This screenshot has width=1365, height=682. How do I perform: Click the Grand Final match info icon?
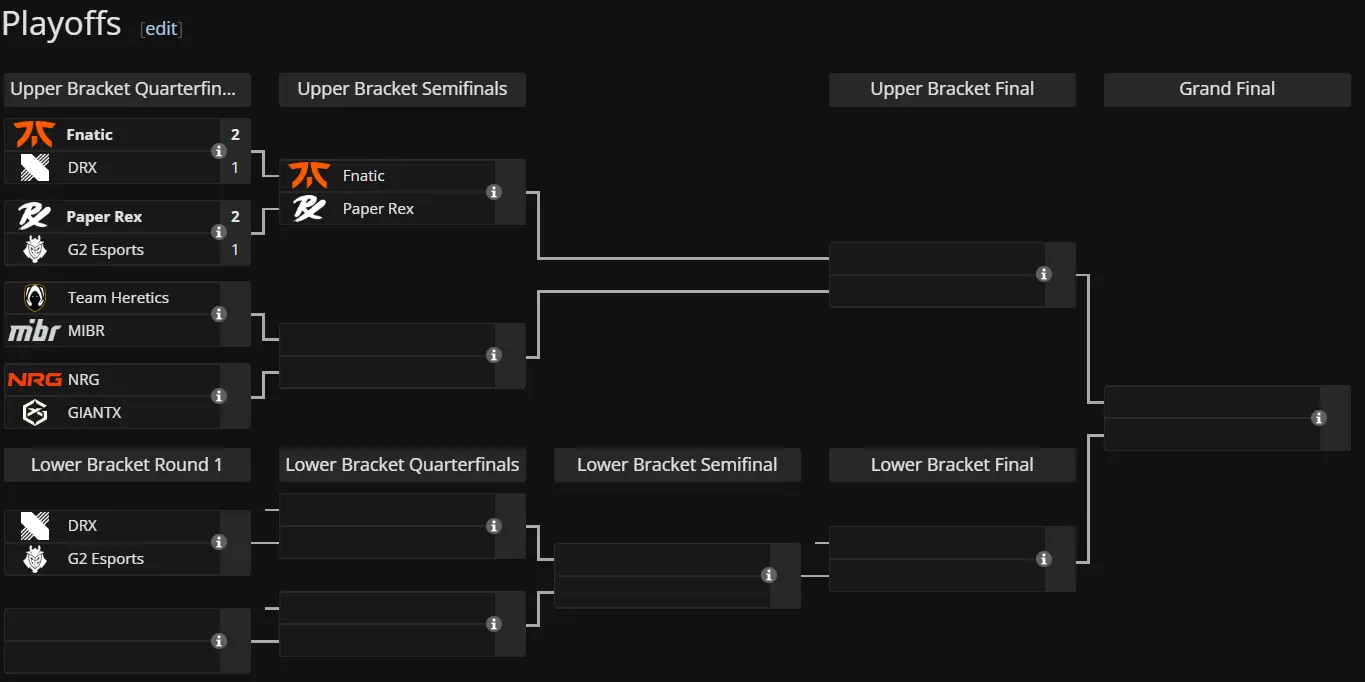tap(1319, 418)
